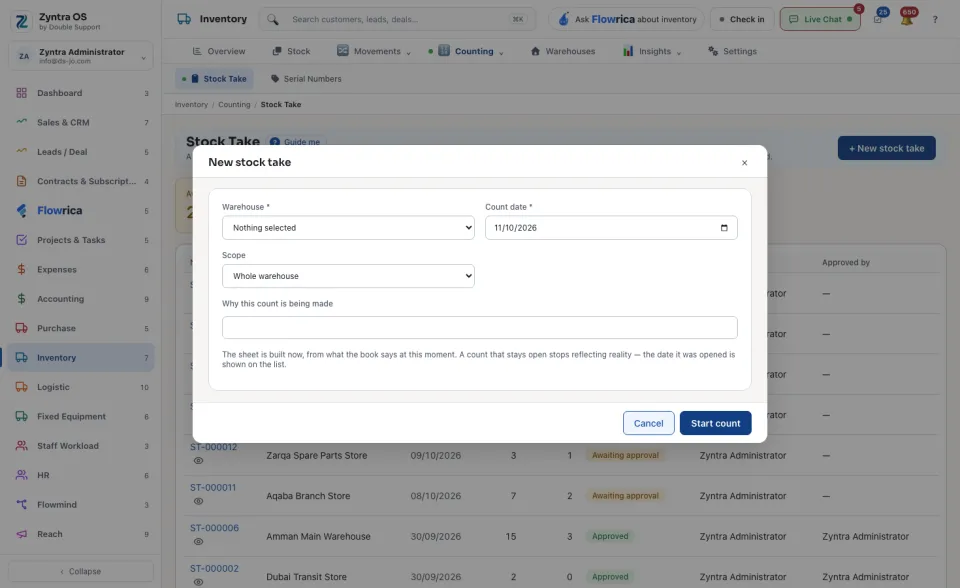
Task: Click the Flowmind sidebar icon
Action: (21, 505)
